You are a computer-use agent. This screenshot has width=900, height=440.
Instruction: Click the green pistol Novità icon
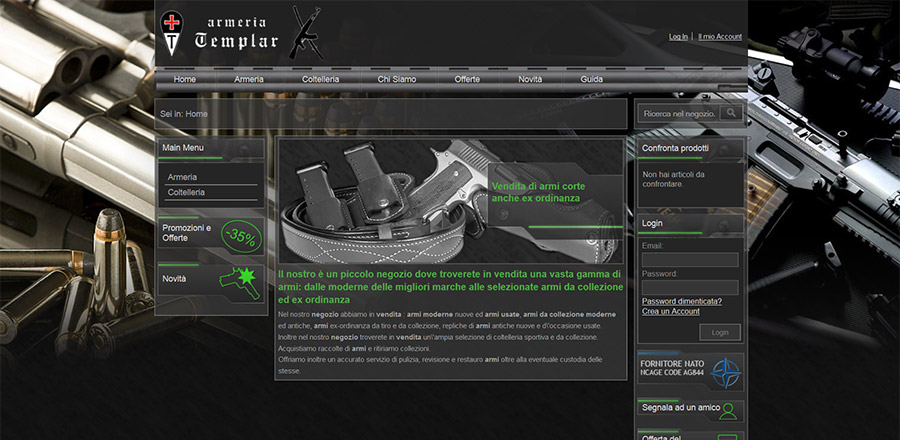(x=240, y=281)
